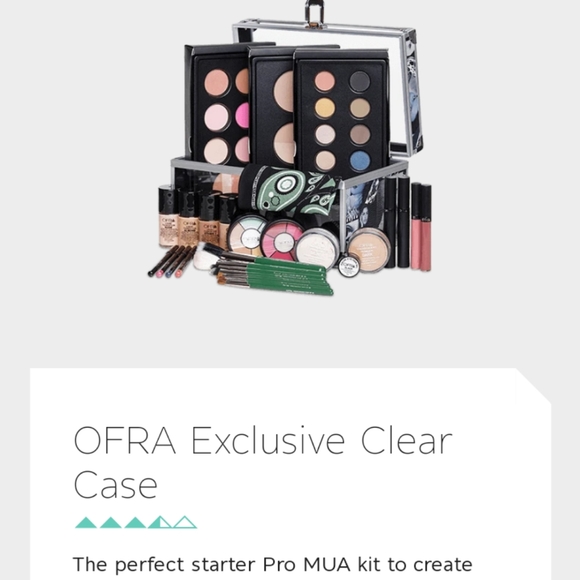The image size is (580, 580).
Task: Tap the eight-pan eyeshadow palette in product photo
Action: click(342, 112)
